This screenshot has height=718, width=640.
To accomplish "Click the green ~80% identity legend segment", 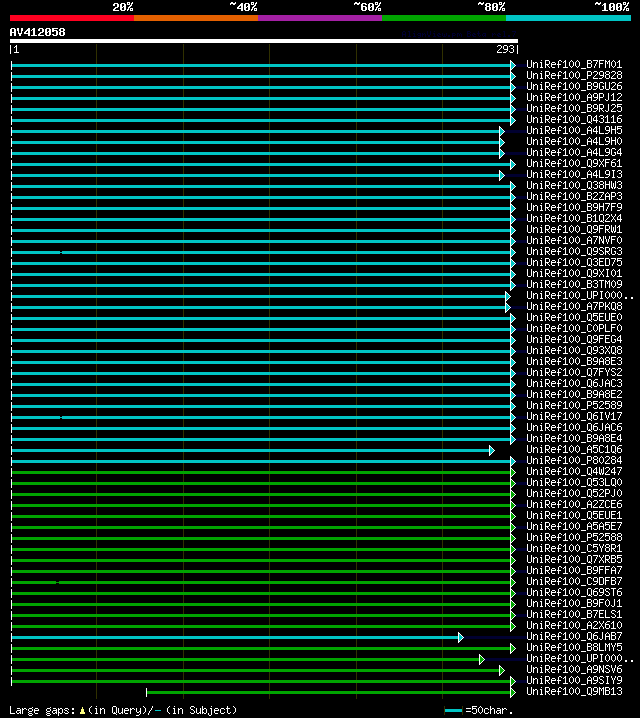I will [444, 18].
